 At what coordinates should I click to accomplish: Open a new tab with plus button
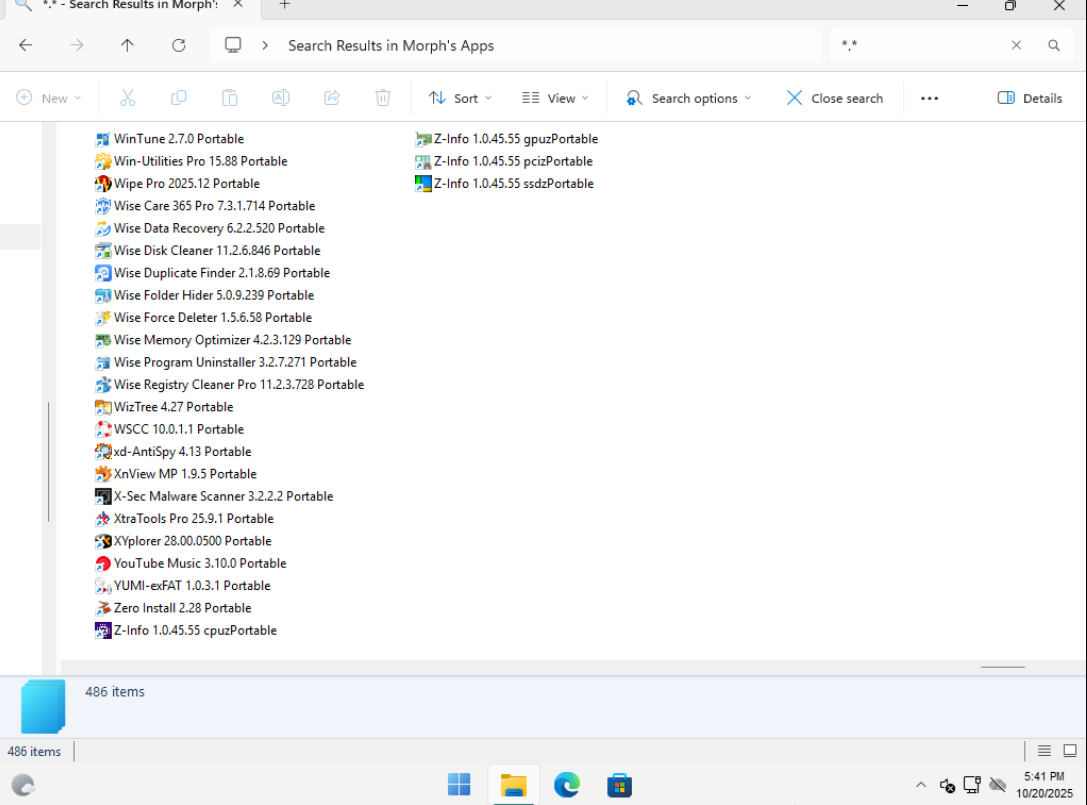[284, 6]
